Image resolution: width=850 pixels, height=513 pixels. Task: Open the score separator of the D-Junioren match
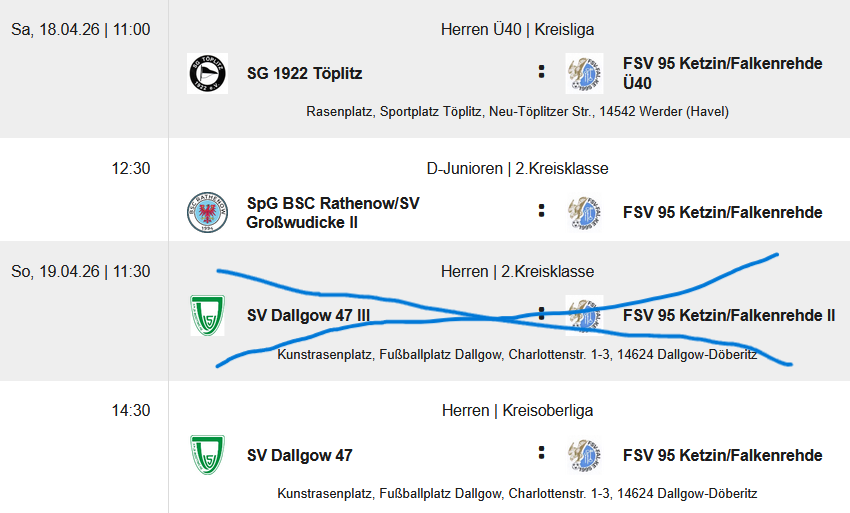click(541, 211)
